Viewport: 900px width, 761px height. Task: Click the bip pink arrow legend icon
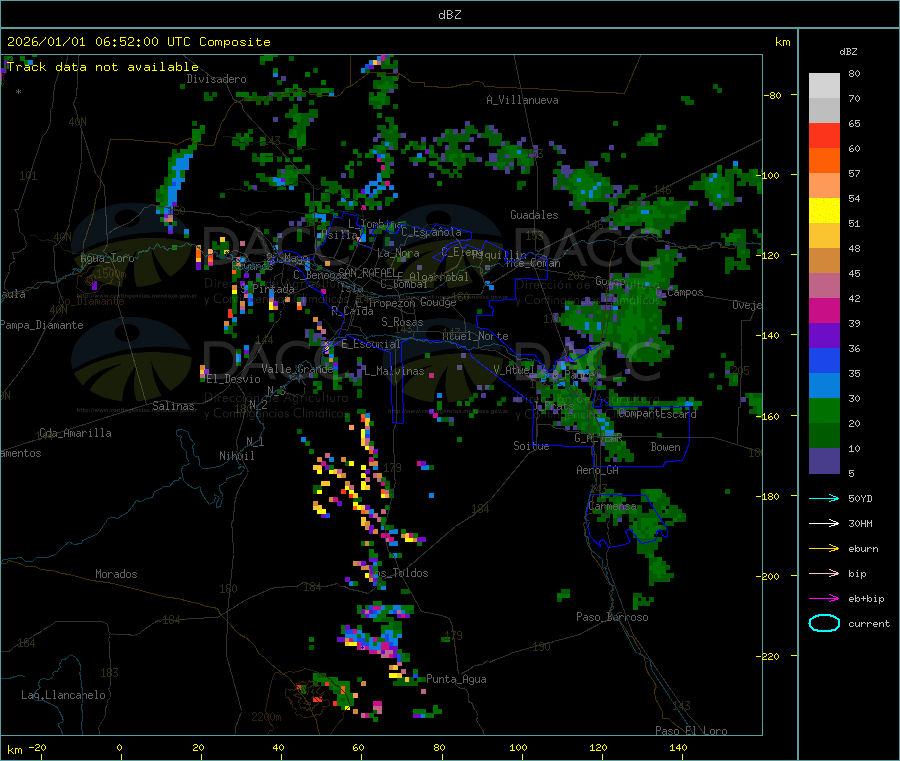click(x=824, y=573)
